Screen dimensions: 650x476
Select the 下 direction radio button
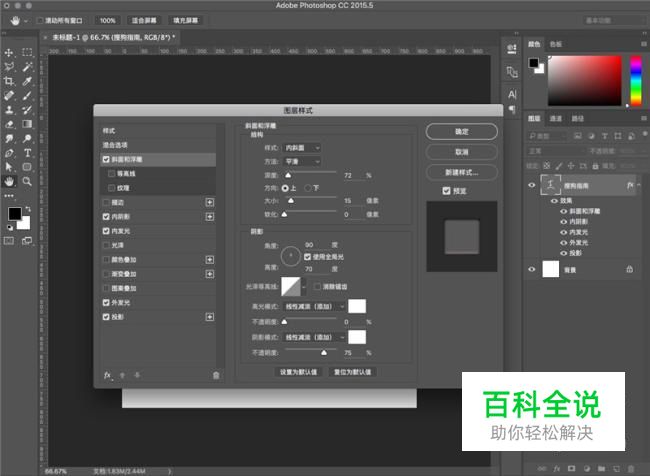tap(308, 188)
